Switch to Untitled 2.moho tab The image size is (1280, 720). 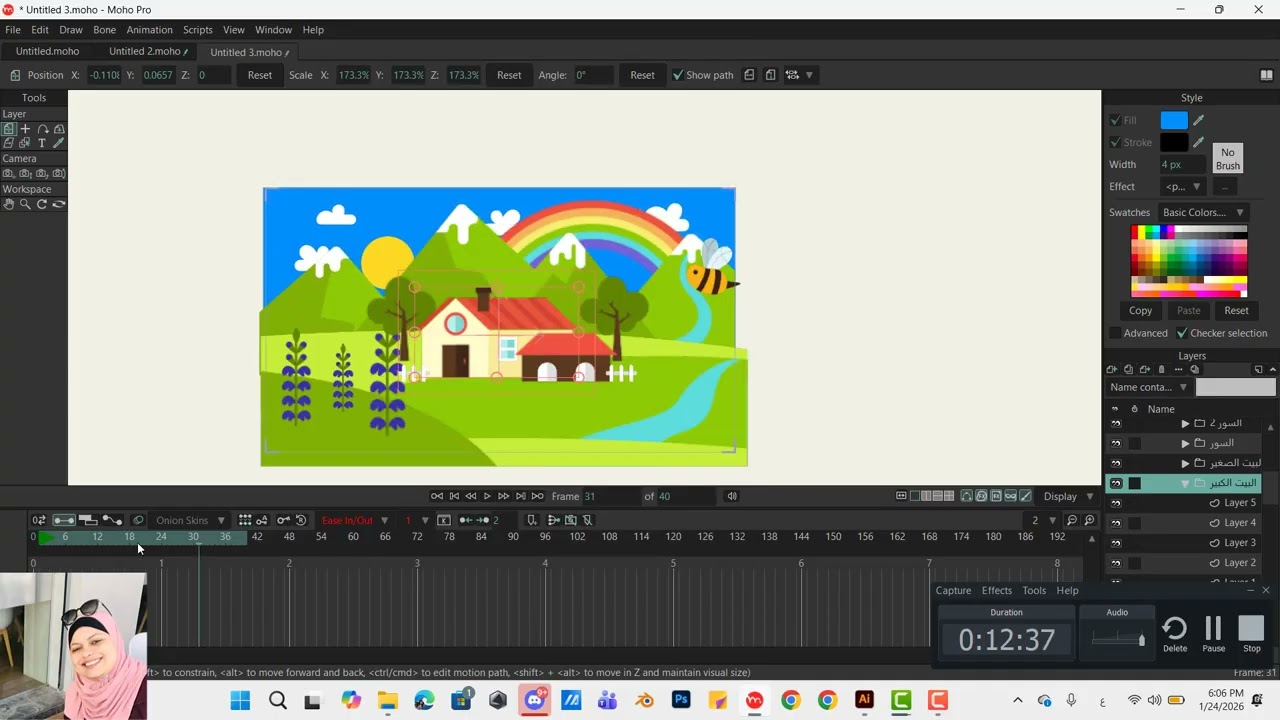click(147, 51)
